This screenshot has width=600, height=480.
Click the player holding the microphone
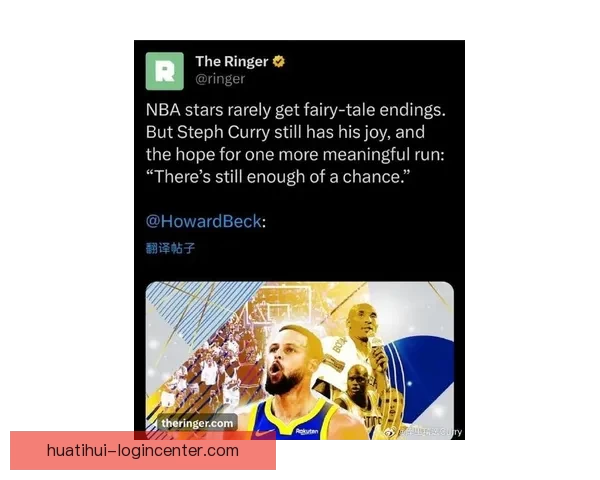pos(363,329)
